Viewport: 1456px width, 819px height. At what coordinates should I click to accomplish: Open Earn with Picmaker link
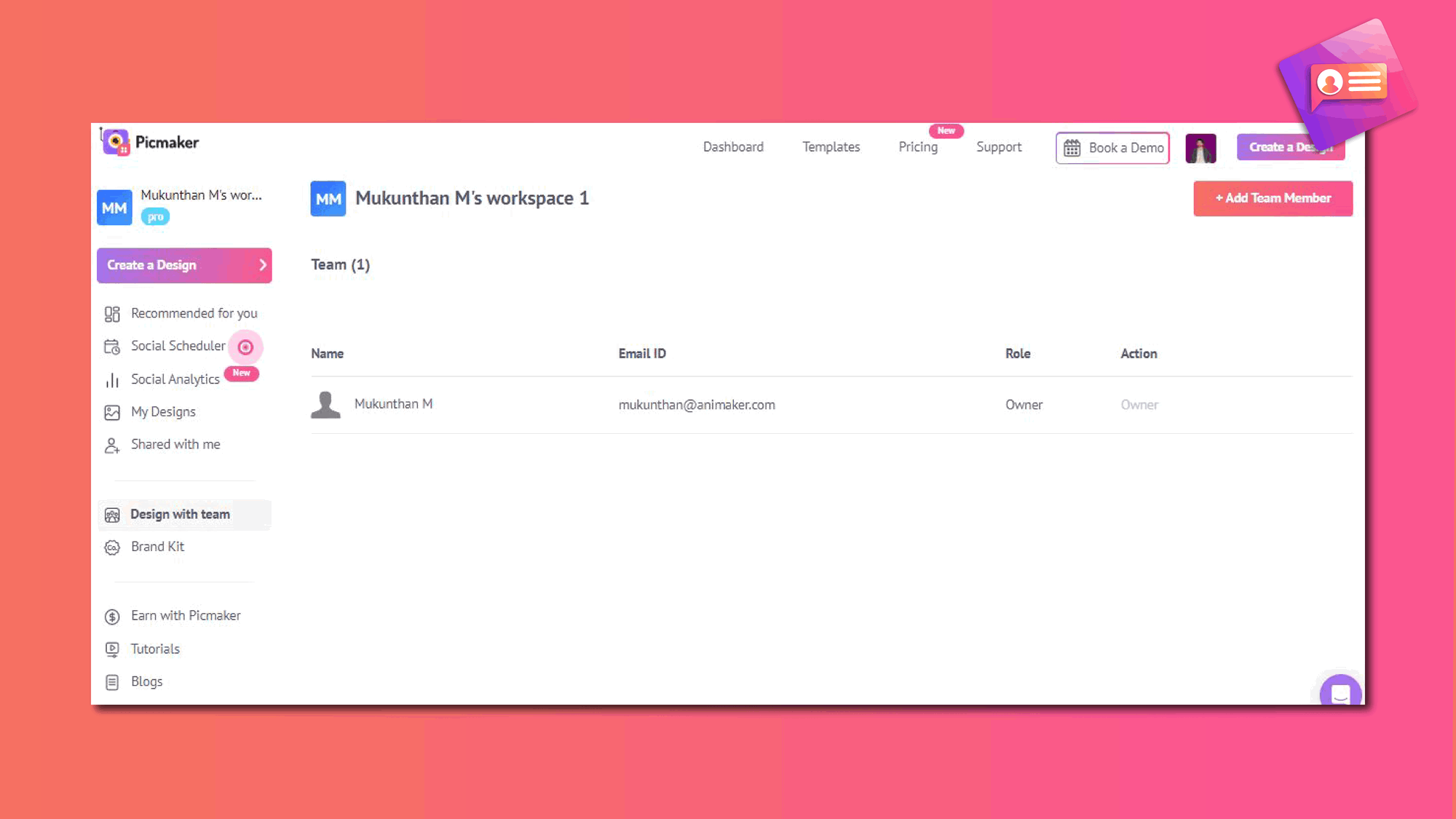coord(186,616)
